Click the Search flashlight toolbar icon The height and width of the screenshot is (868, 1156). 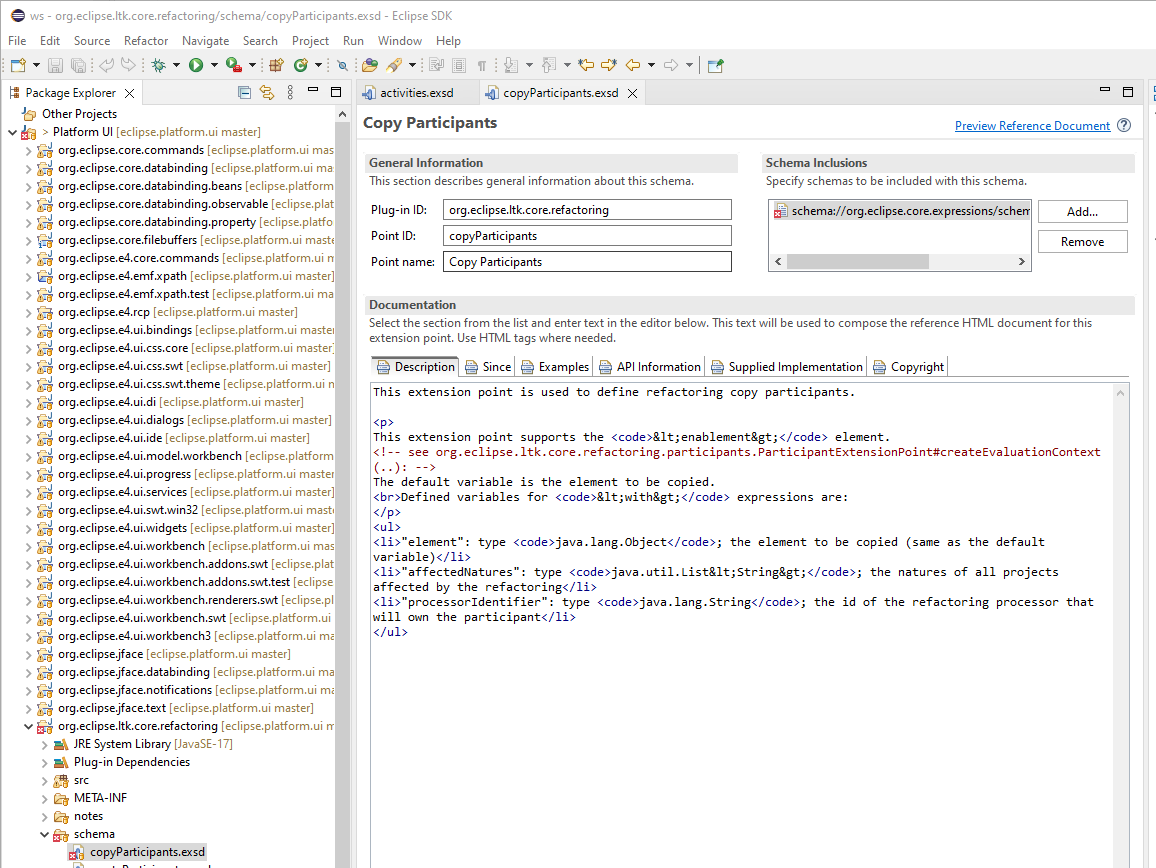point(394,66)
